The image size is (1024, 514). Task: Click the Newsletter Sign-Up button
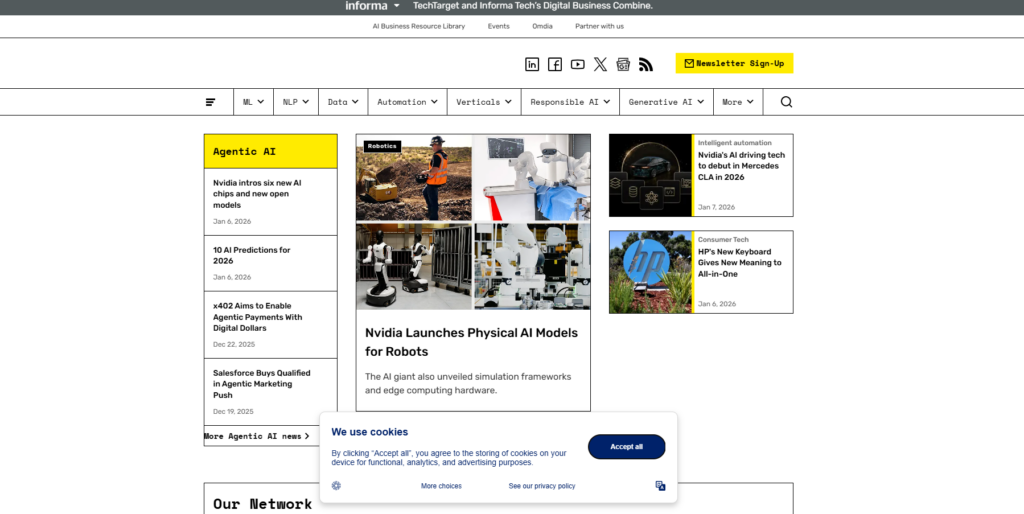point(734,63)
